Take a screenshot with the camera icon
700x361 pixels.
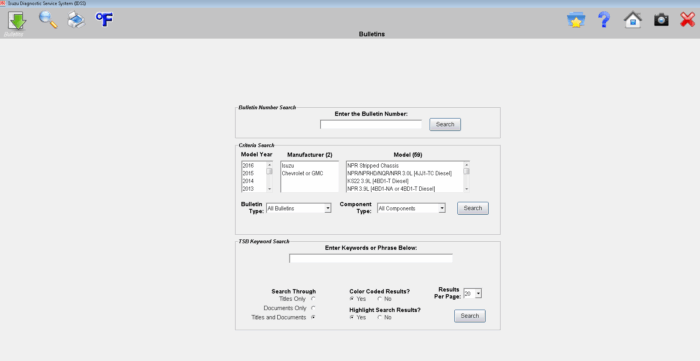(x=661, y=20)
